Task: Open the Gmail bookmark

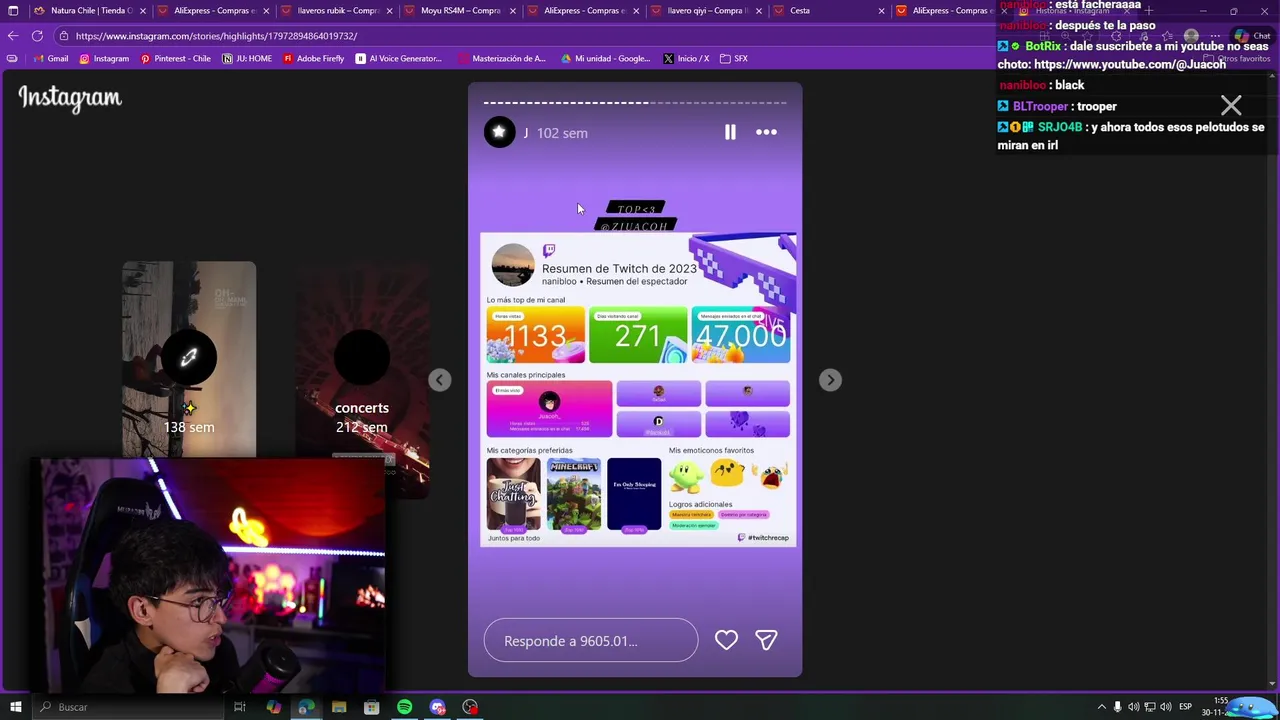Action: point(50,59)
